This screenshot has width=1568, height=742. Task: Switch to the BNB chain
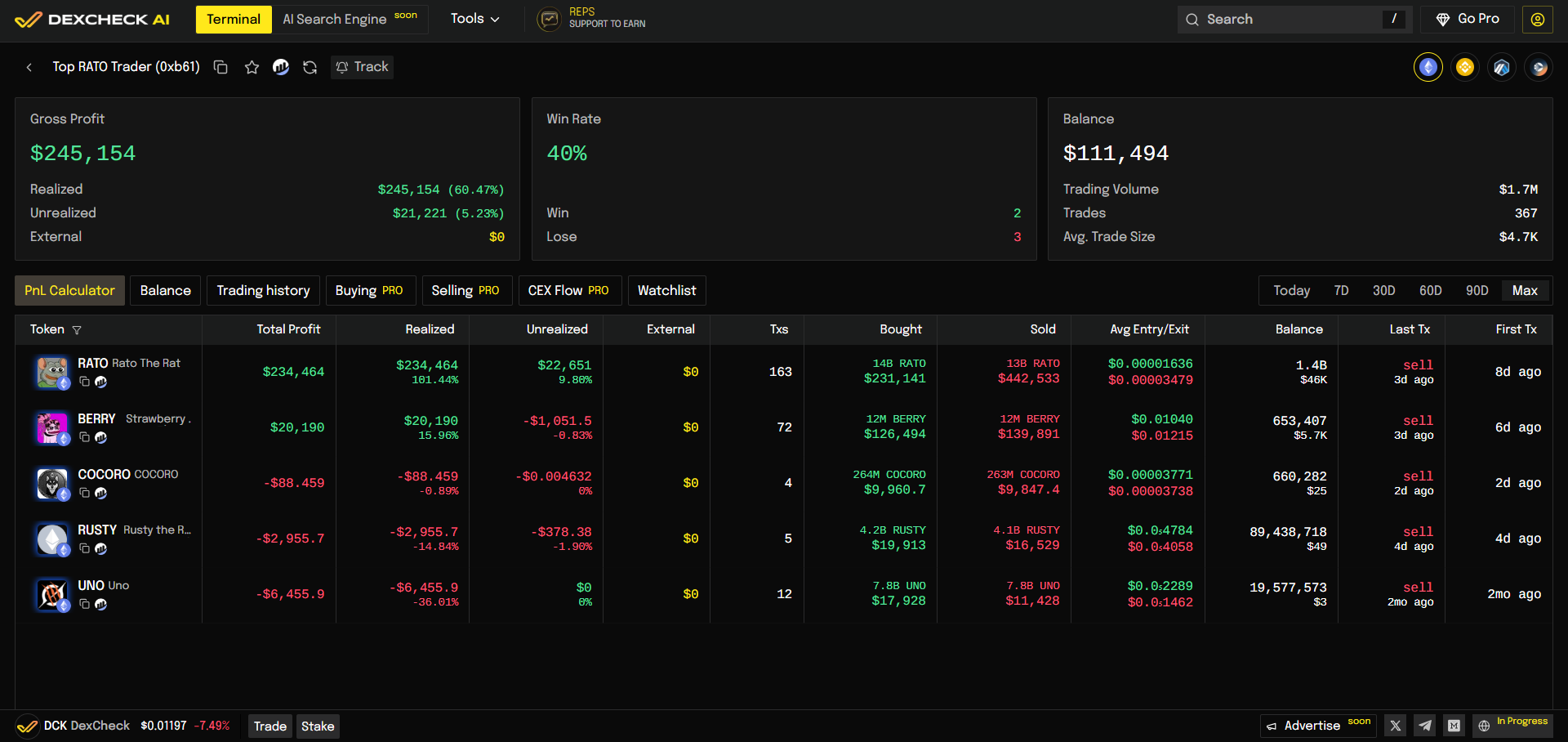(x=1465, y=67)
